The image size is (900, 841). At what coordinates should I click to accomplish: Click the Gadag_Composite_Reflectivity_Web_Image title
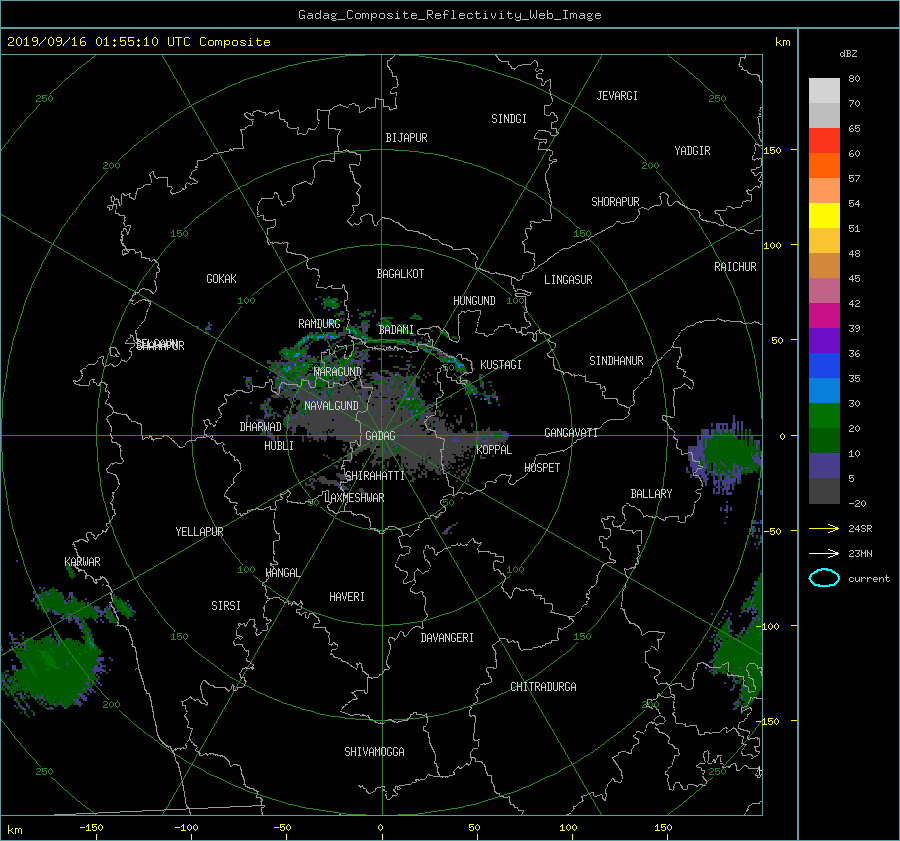[449, 15]
